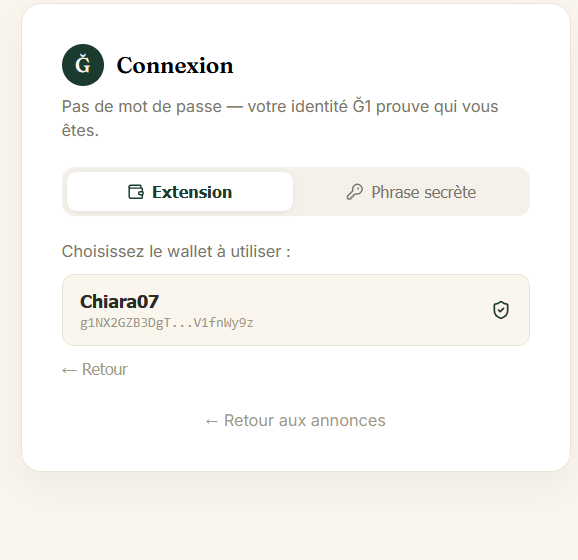Click the shield checkmark icon on Chiara07

click(x=501, y=310)
